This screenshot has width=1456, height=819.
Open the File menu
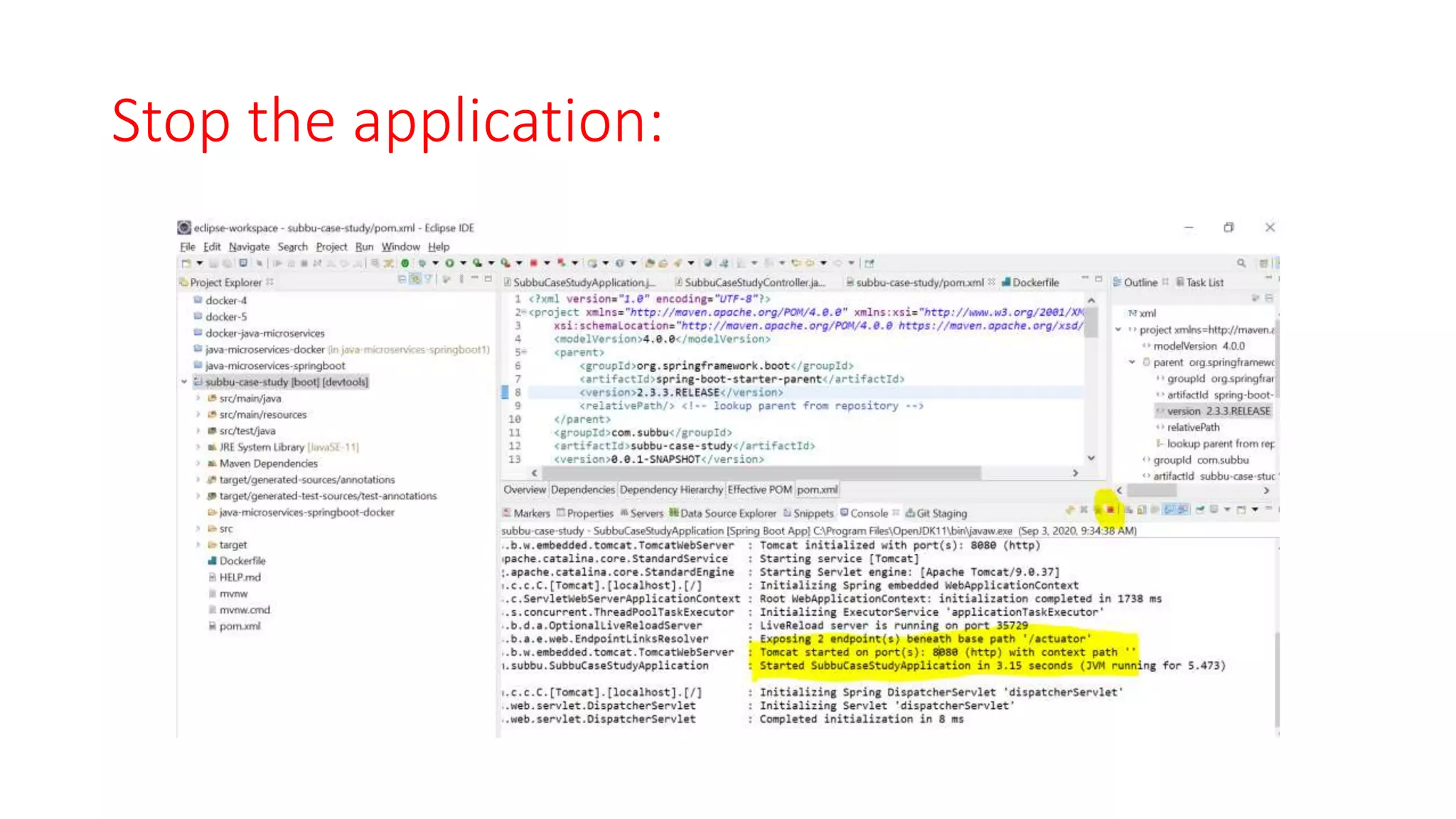point(188,247)
